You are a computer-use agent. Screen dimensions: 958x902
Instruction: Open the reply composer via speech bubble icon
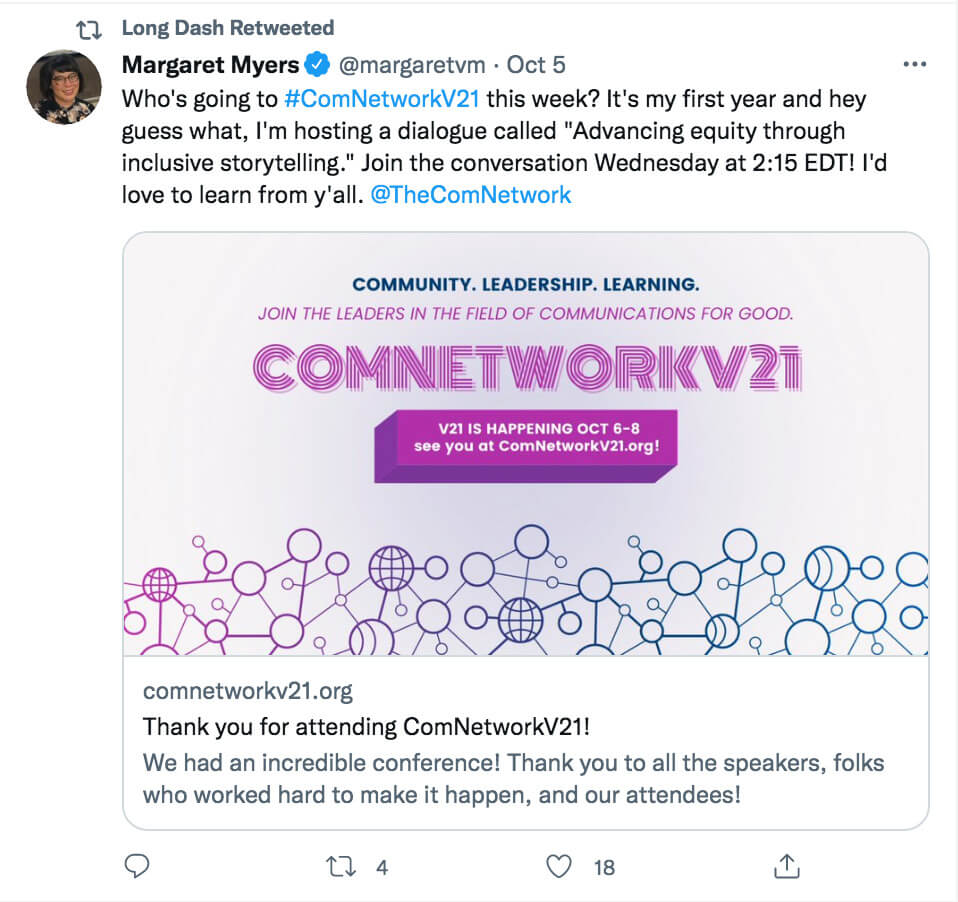(x=137, y=868)
